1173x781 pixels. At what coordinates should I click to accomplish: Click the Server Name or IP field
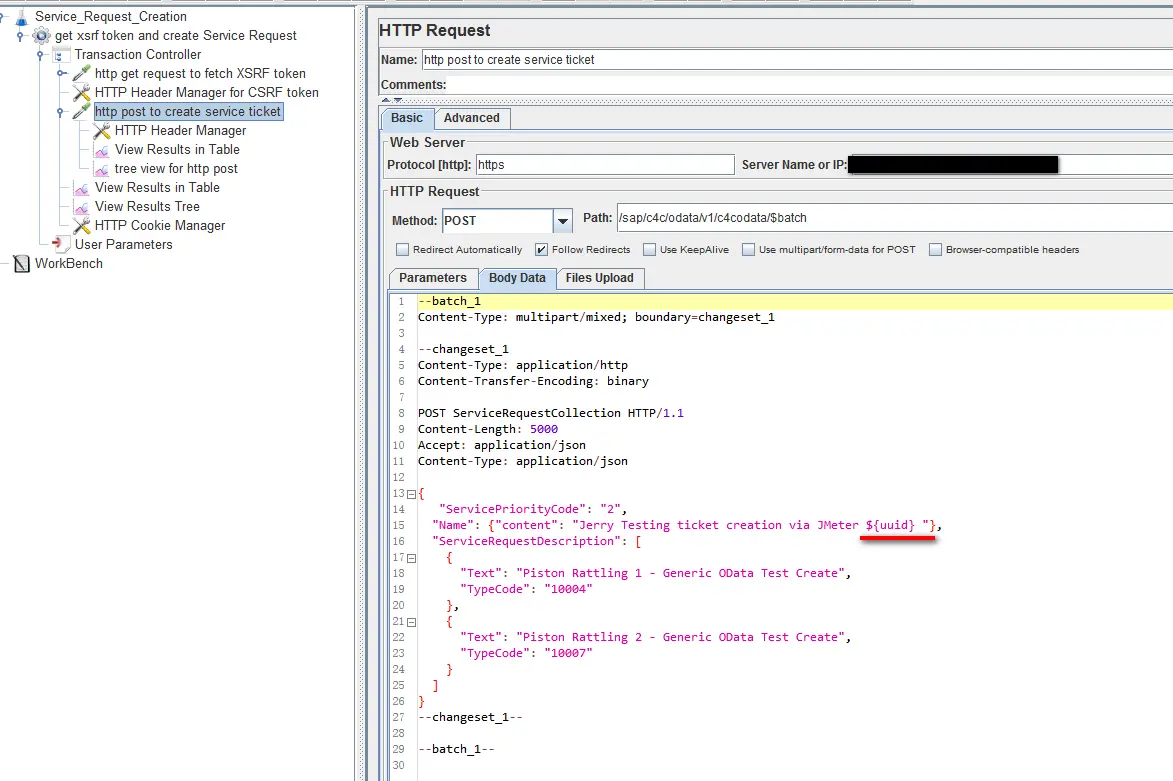point(1010,165)
